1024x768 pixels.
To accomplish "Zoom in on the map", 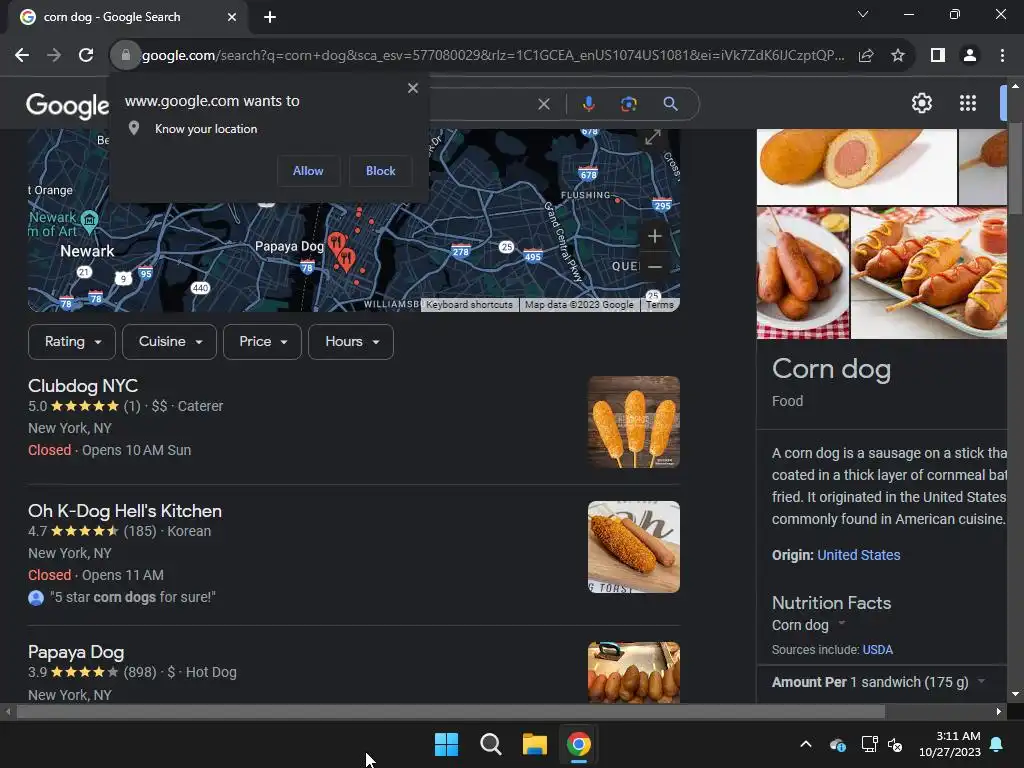I will tap(654, 236).
